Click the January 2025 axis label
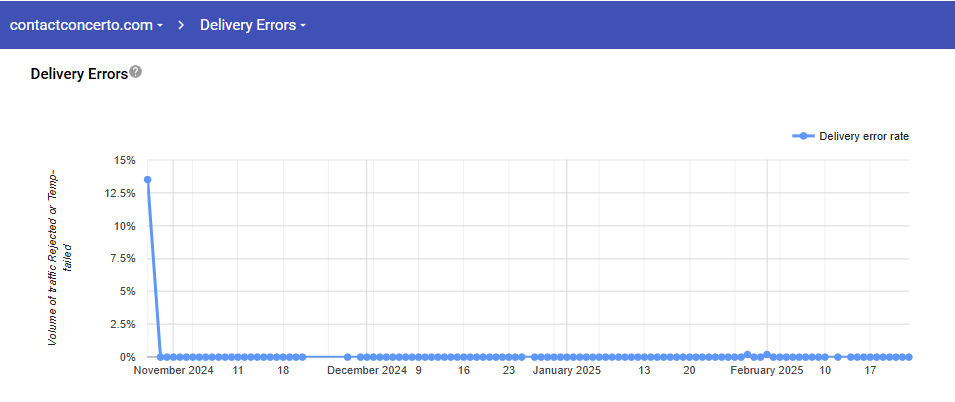The image size is (955, 402). click(x=566, y=370)
